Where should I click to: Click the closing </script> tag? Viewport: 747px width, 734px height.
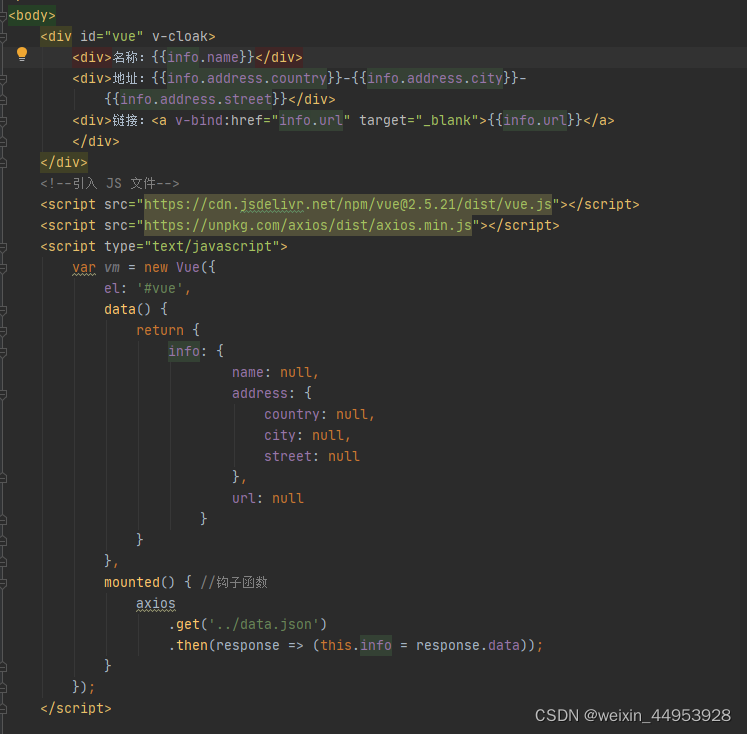click(76, 709)
